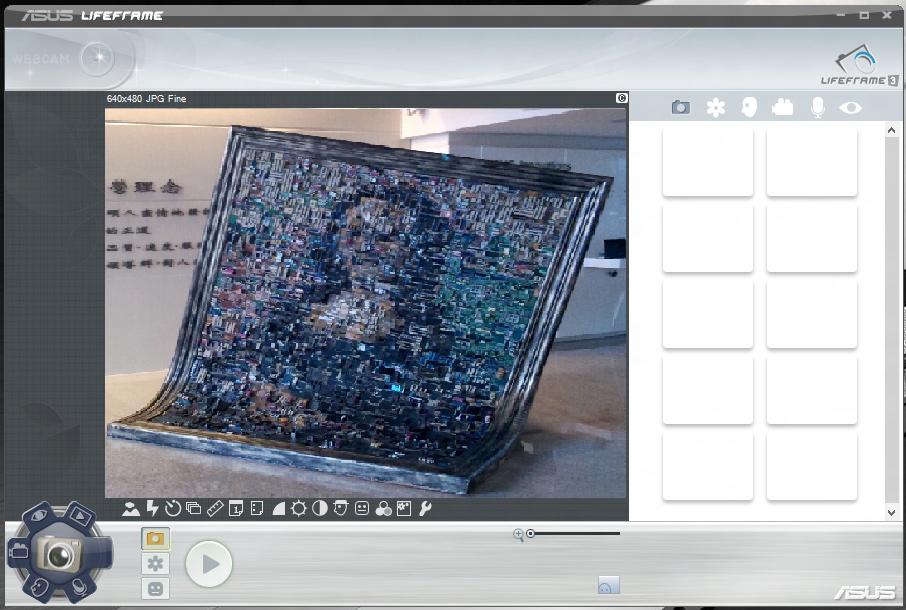Click the dotted page frame icon
The width and height of the screenshot is (906, 610).
(257, 508)
